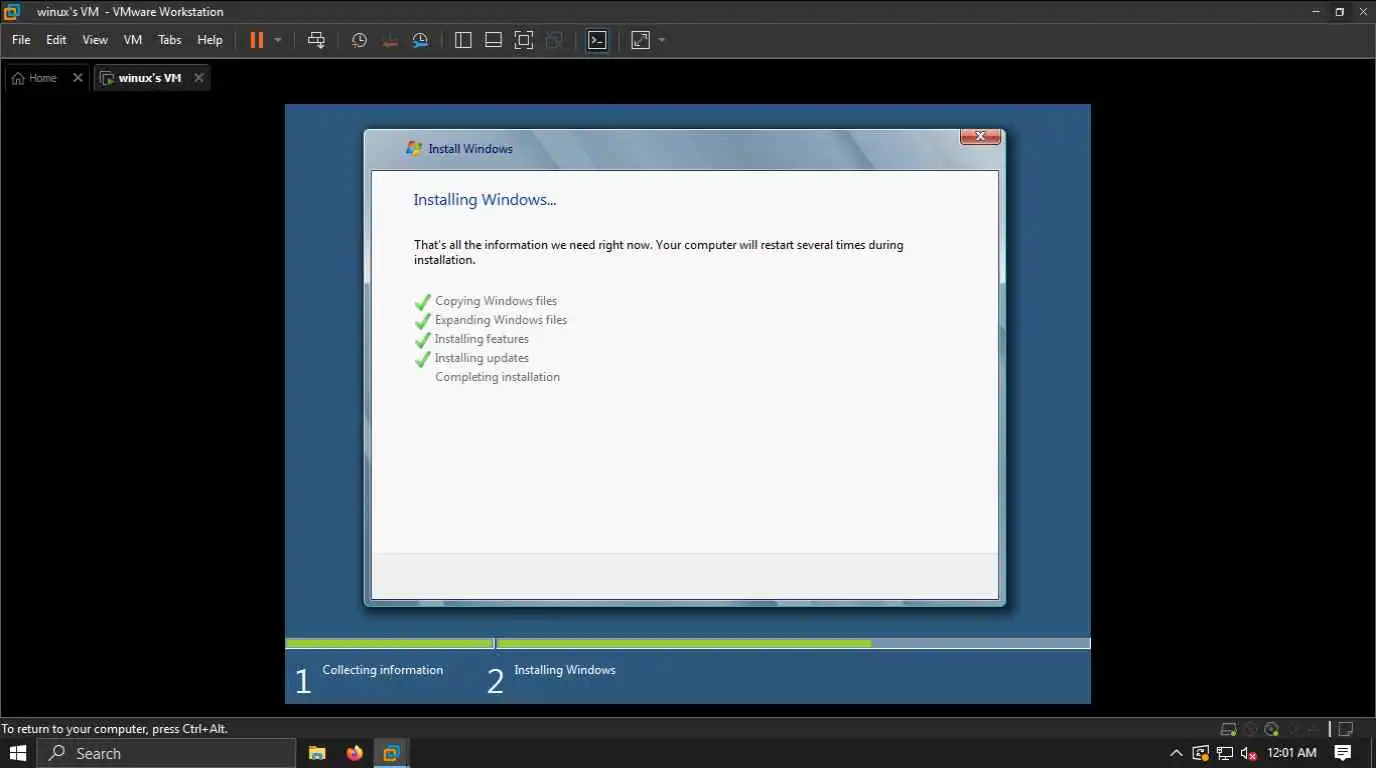Click the 'Expanding Windows files' step text
This screenshot has width=1376, height=768.
(501, 320)
